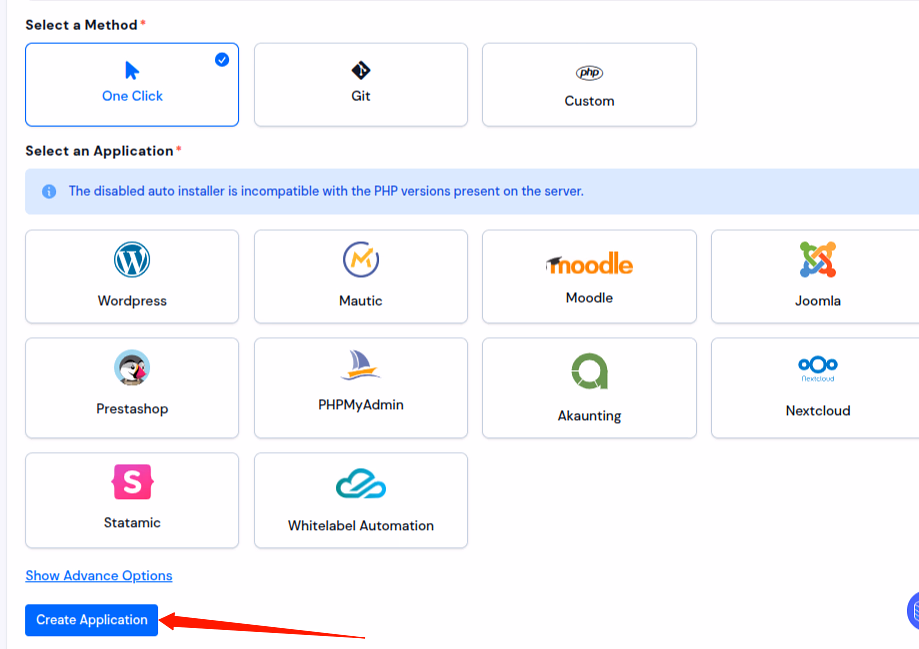
Task: Select the Statamic label text
Action: point(132,522)
